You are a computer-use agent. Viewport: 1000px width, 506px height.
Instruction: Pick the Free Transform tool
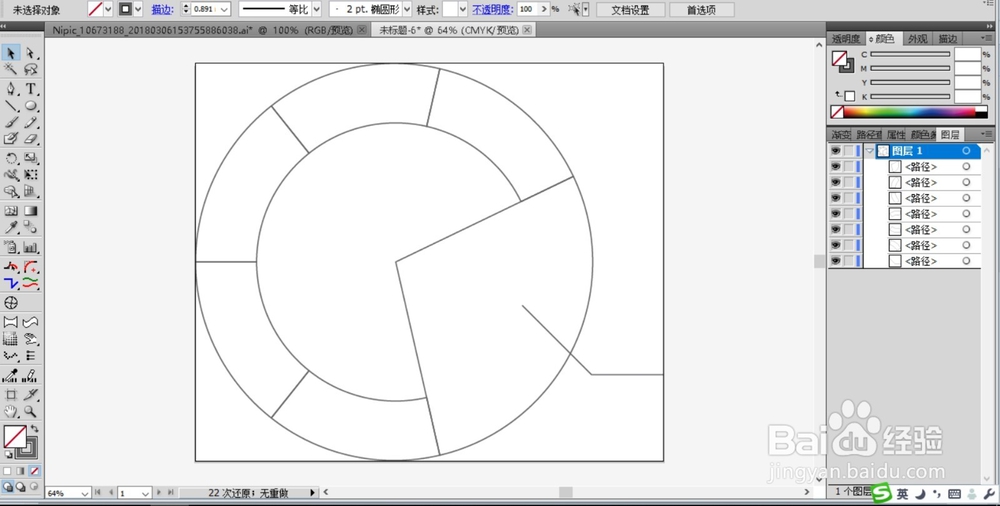point(30,174)
